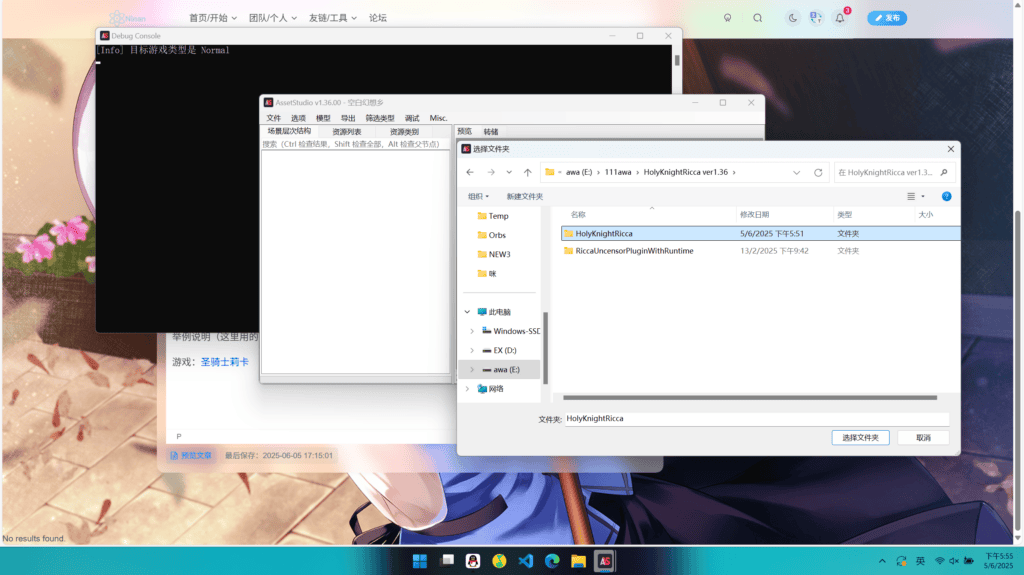
Task: Open notifications bell on website
Action: (x=840, y=18)
